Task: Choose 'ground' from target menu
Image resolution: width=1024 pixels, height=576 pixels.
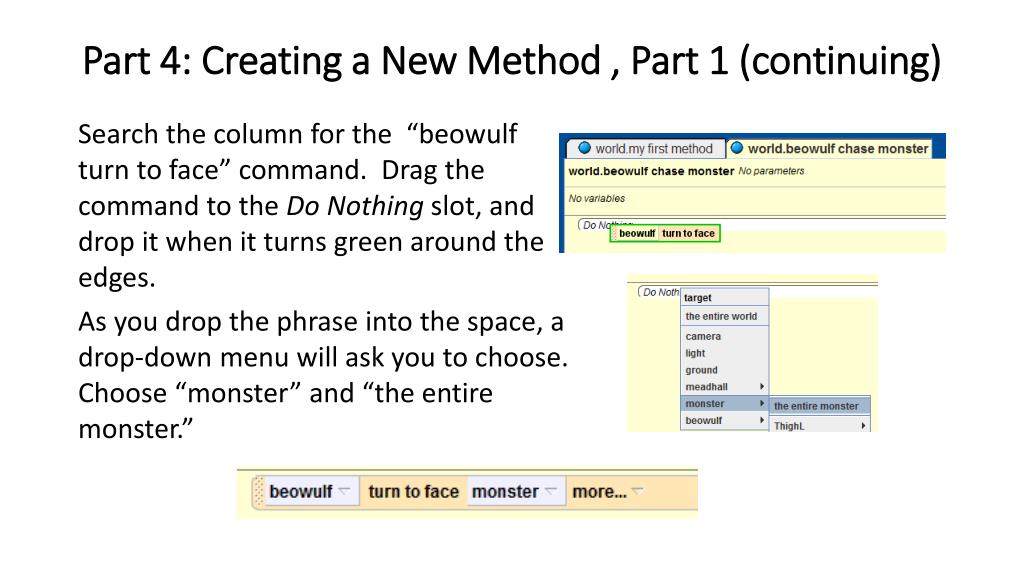Action: (x=724, y=370)
